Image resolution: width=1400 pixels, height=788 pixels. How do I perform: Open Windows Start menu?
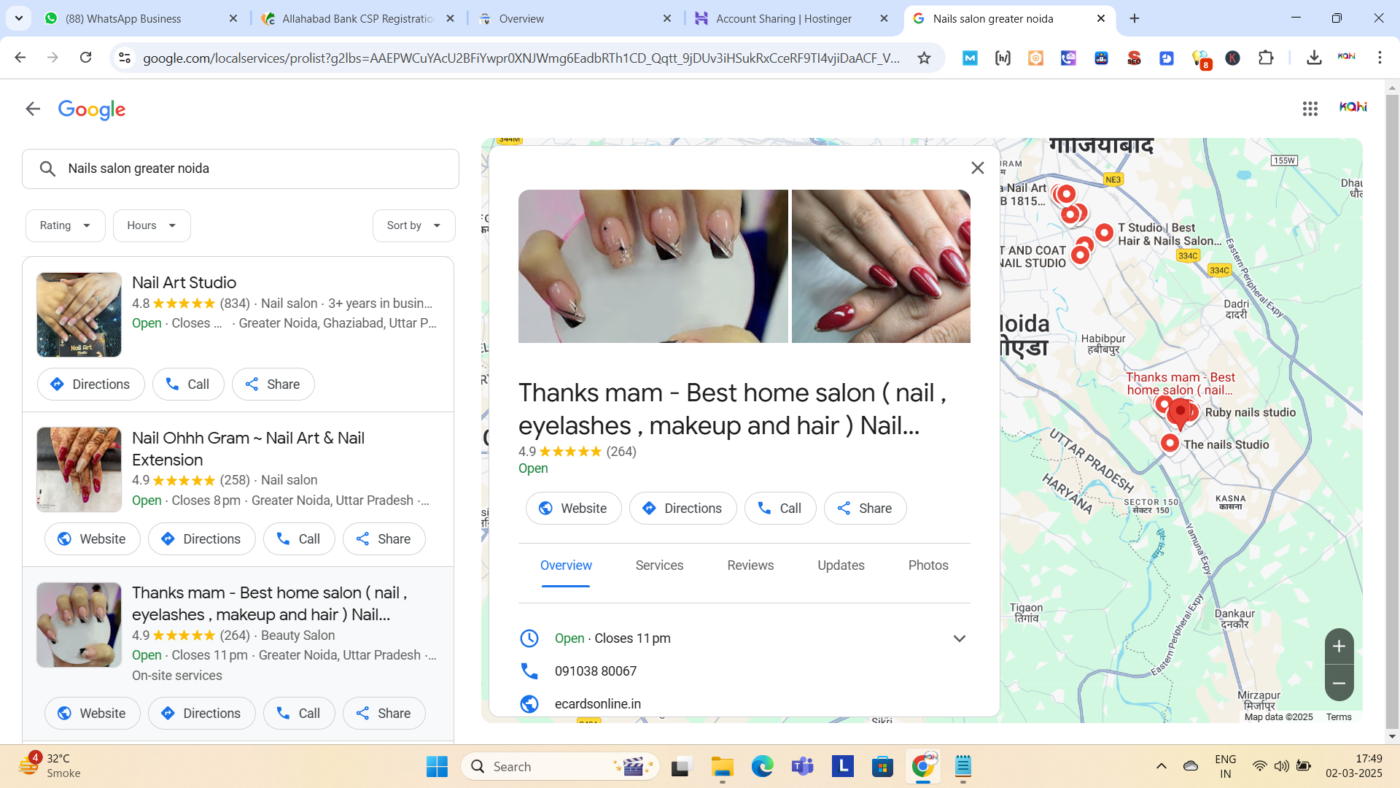point(437,767)
